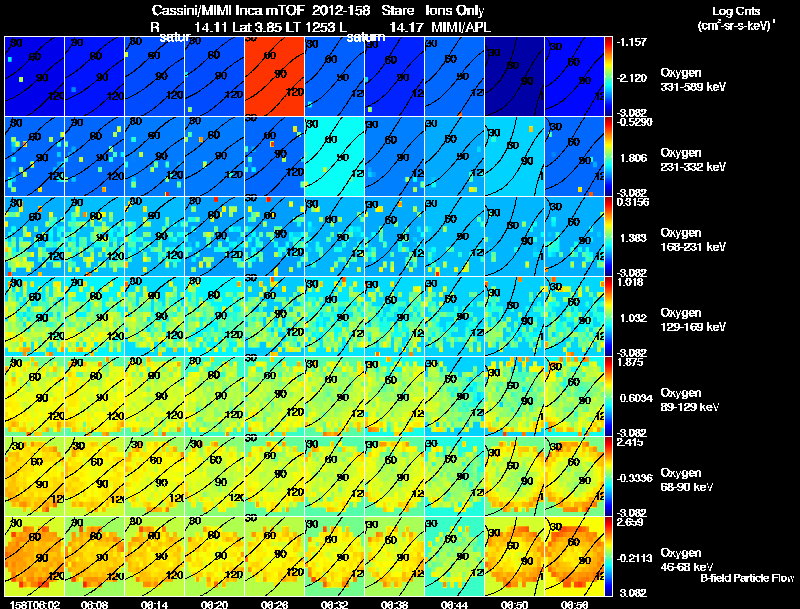Select the red 331-589 keV panel at 06:26
Viewport: 800px width, 609px height.
coord(274,77)
